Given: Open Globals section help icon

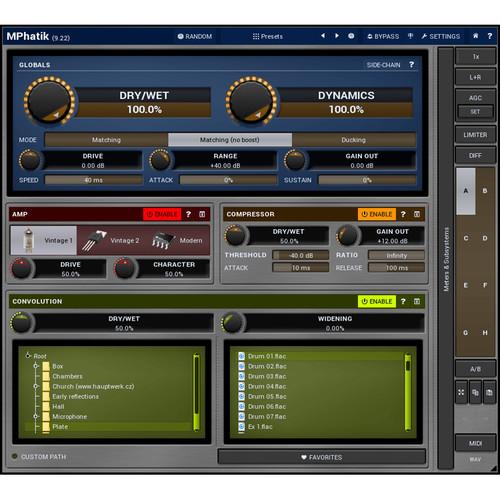Looking at the screenshot, I should (x=412, y=65).
